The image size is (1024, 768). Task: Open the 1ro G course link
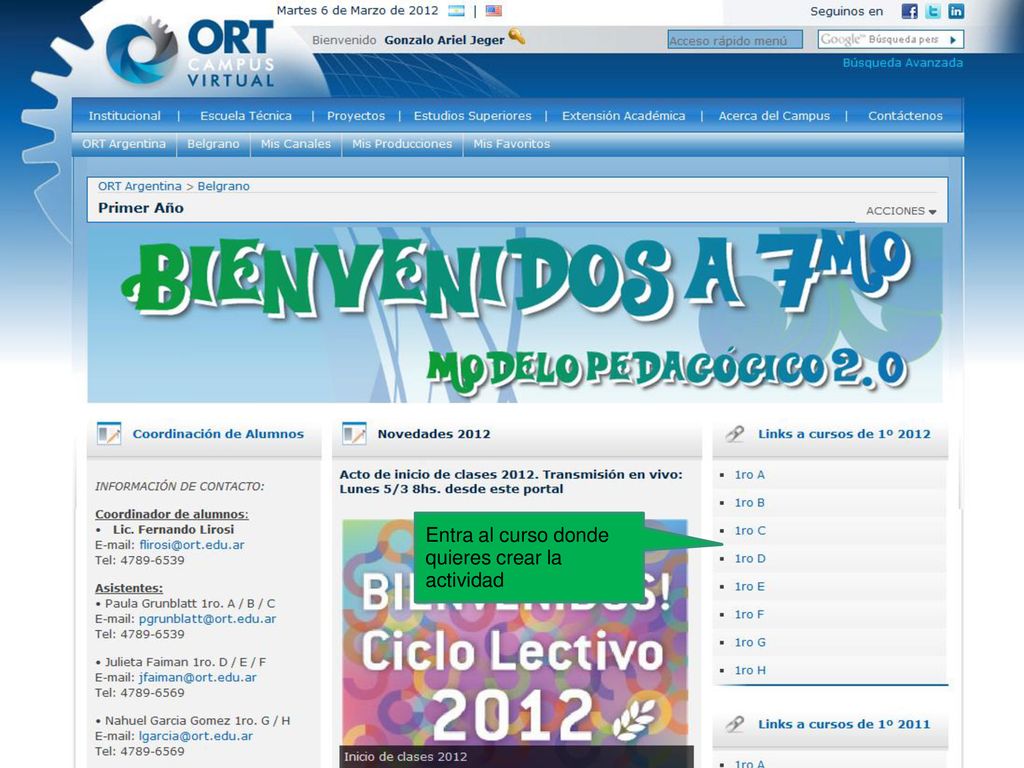[750, 643]
